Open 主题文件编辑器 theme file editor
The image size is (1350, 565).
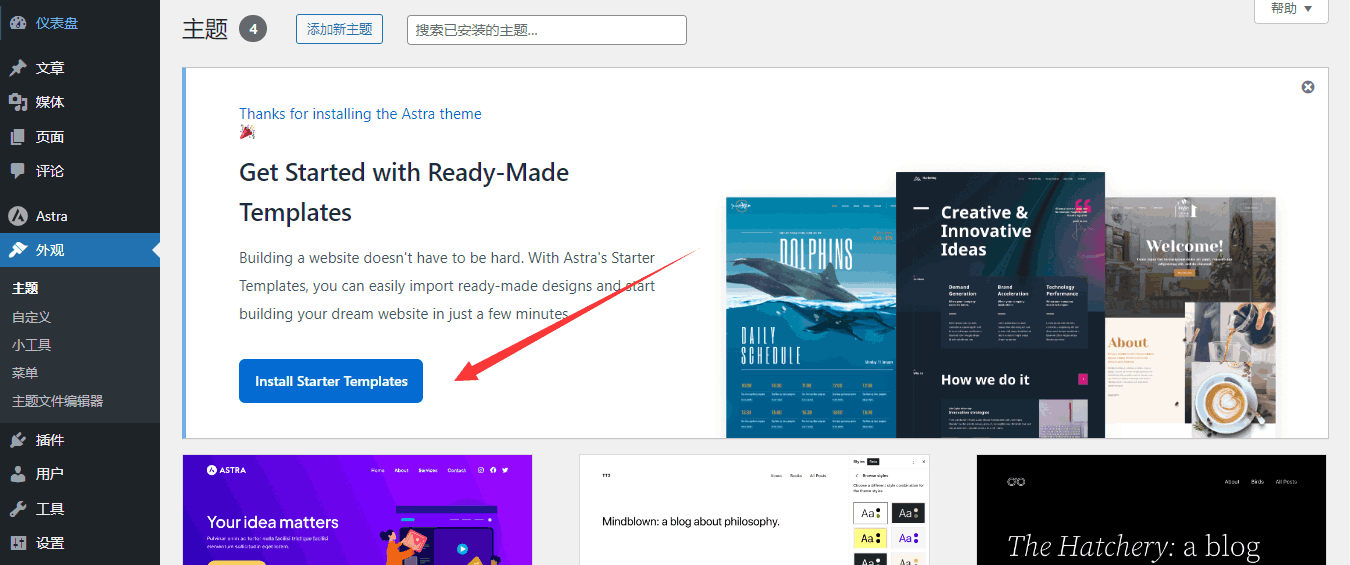pyautogui.click(x=57, y=401)
